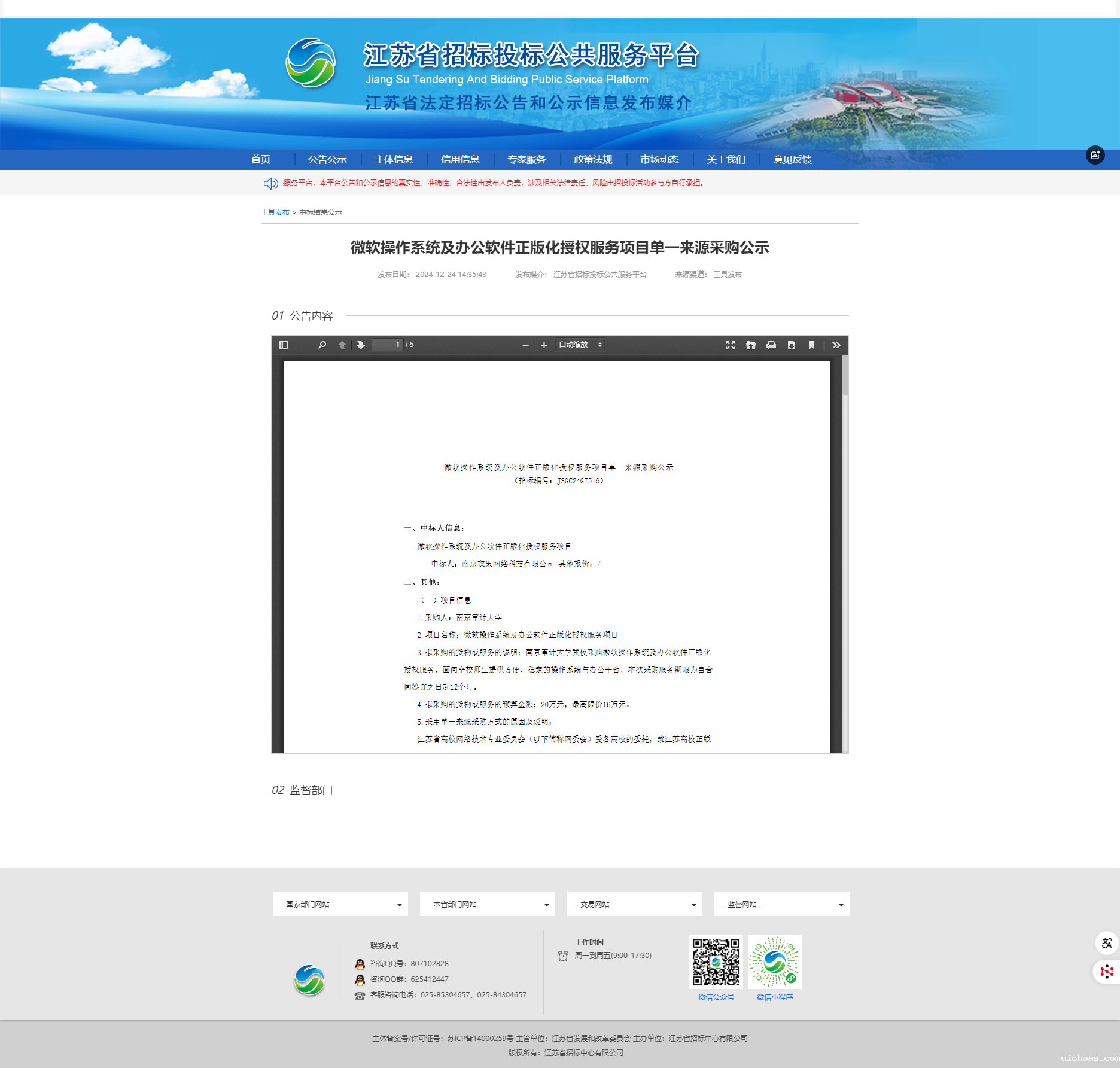
Task: Click the clock icon beside 工作时间
Action: [x=563, y=956]
